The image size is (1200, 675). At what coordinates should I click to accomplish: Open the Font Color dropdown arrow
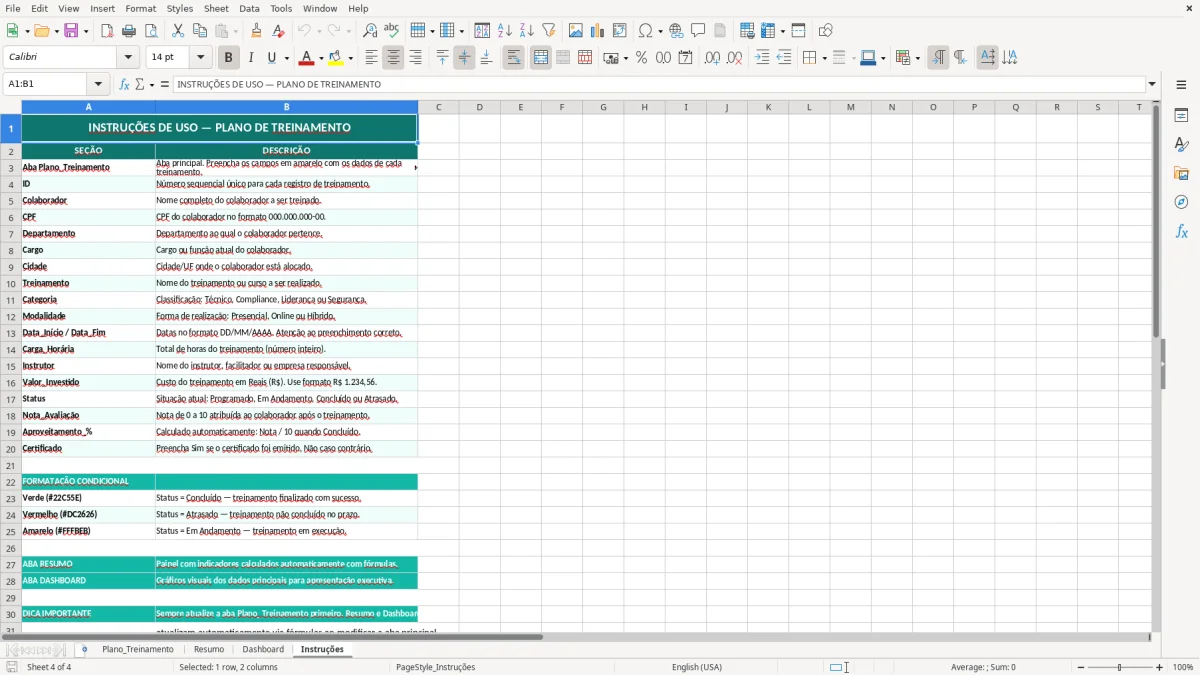click(x=320, y=58)
